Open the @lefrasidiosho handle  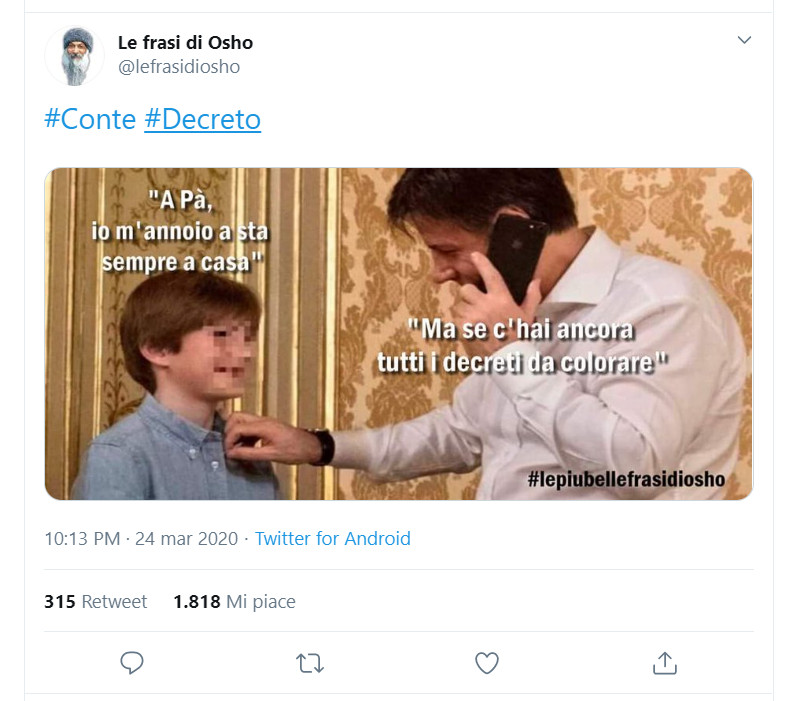click(x=179, y=67)
